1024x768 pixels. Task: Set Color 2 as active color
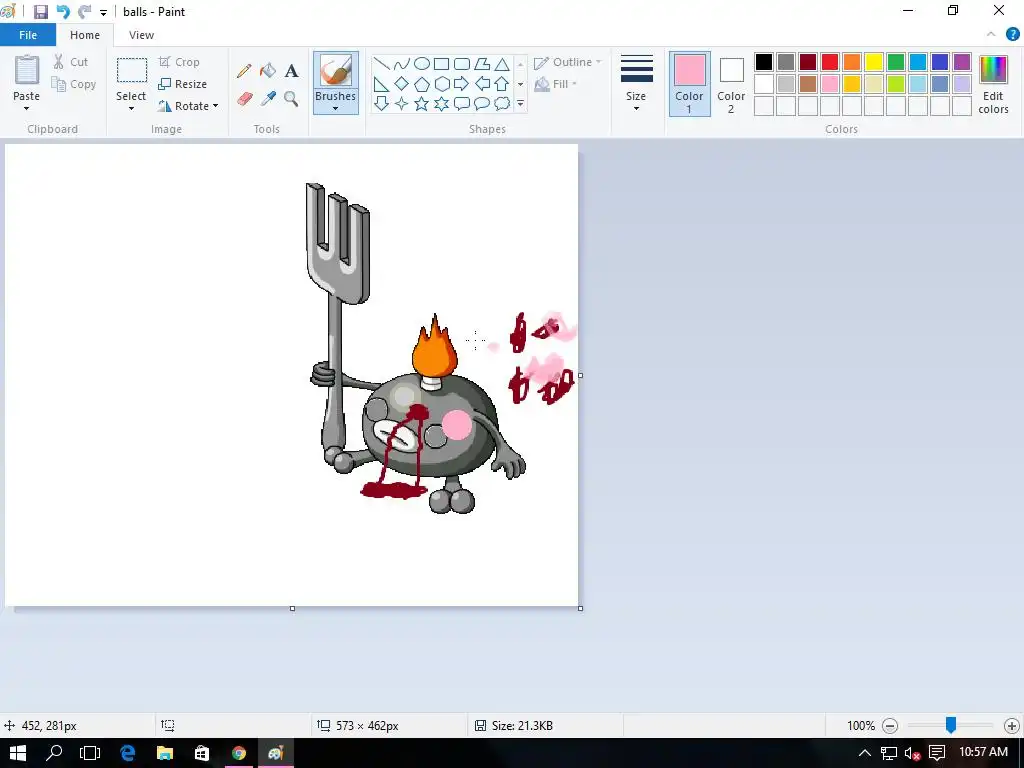731,84
